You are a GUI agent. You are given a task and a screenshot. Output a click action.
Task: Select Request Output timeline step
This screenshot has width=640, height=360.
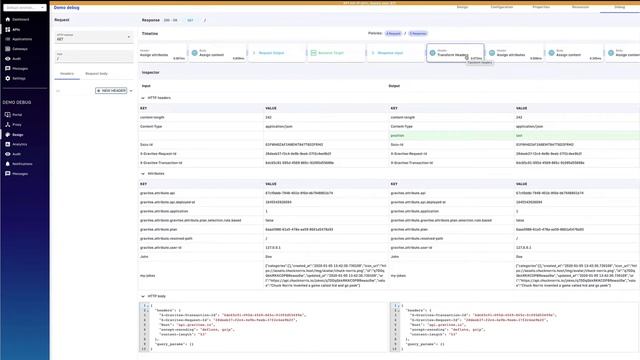click(x=276, y=53)
